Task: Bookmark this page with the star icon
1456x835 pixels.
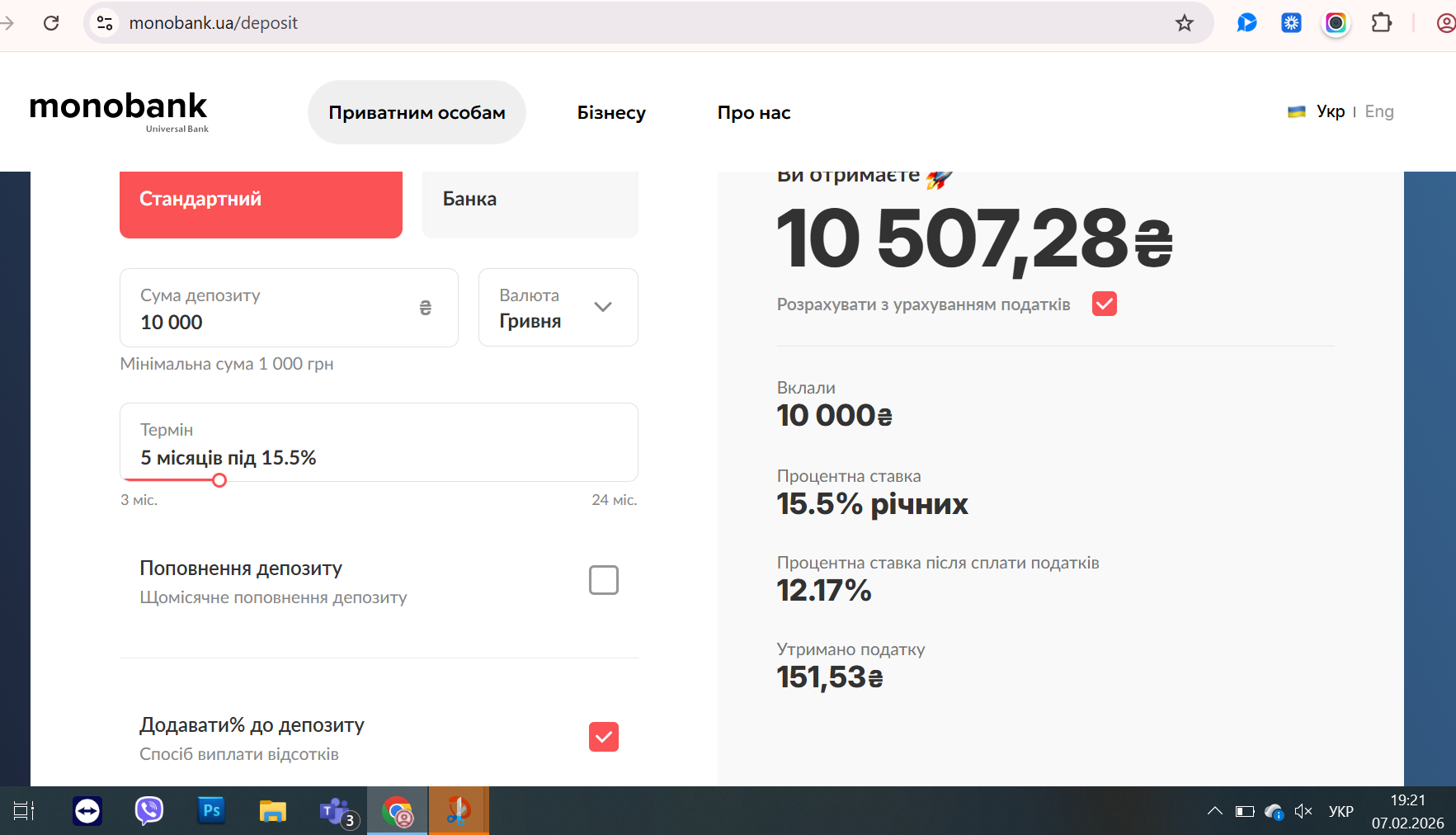Action: pos(1185,23)
